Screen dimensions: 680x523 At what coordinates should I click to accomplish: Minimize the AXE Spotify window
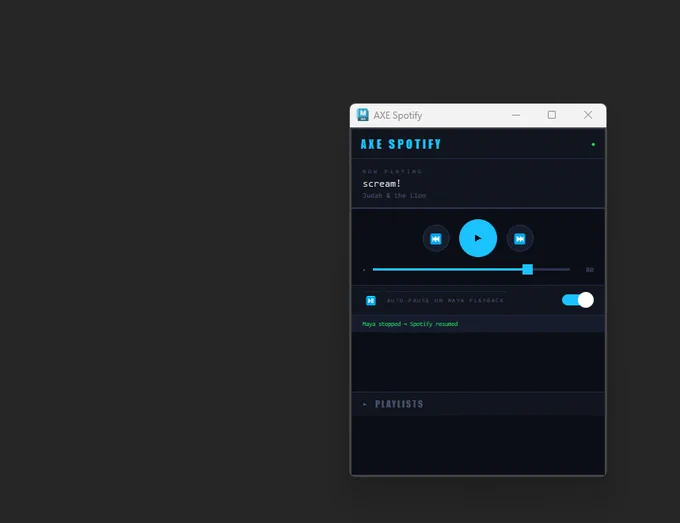[x=516, y=115]
